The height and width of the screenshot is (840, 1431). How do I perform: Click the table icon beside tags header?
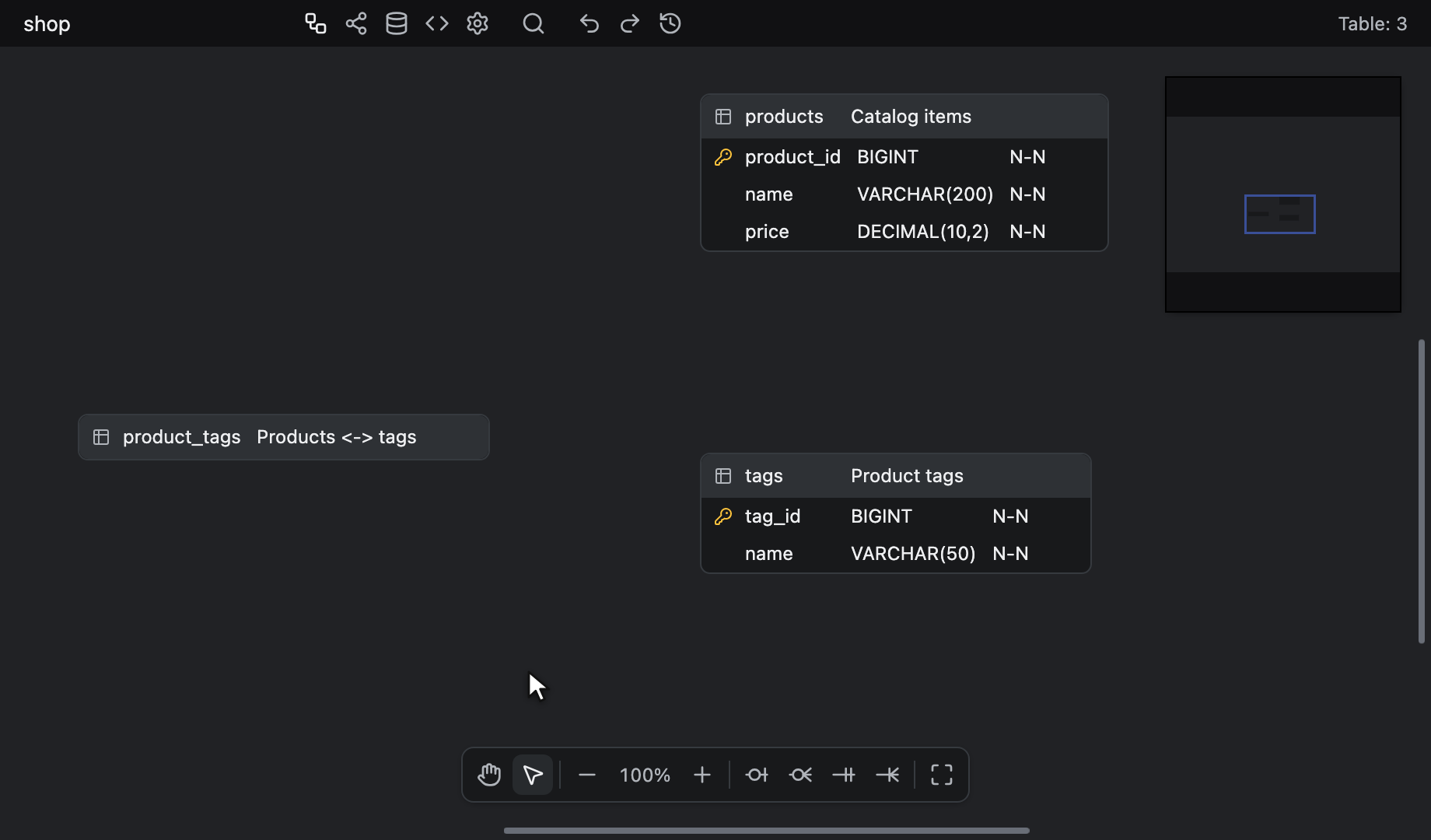pyautogui.click(x=723, y=476)
